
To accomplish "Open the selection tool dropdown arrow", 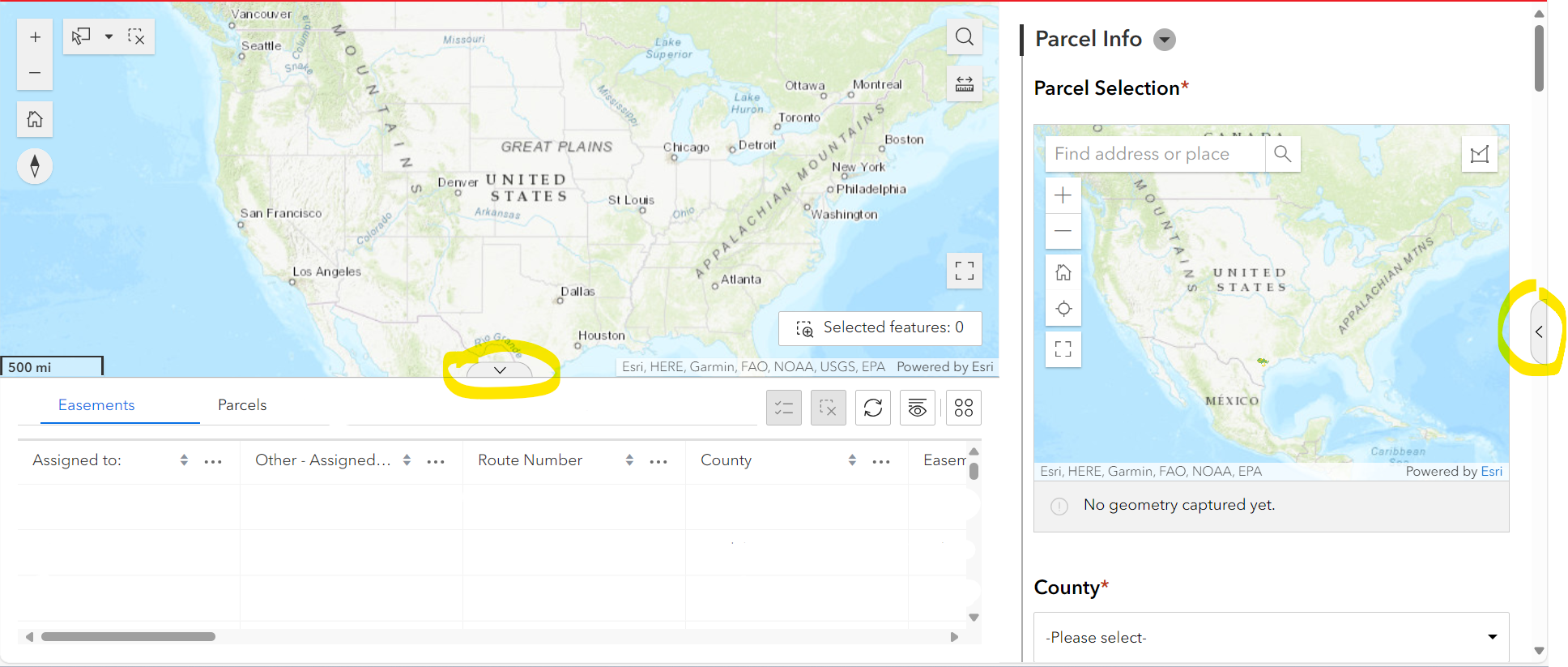I will pyautogui.click(x=109, y=36).
